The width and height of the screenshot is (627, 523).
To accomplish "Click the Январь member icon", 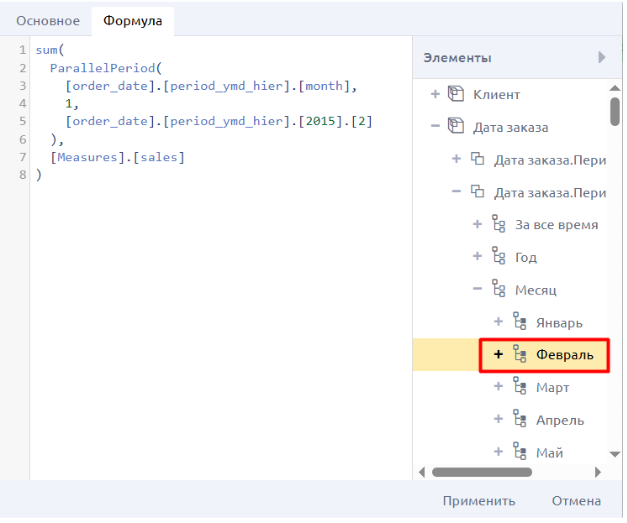I will [519, 322].
